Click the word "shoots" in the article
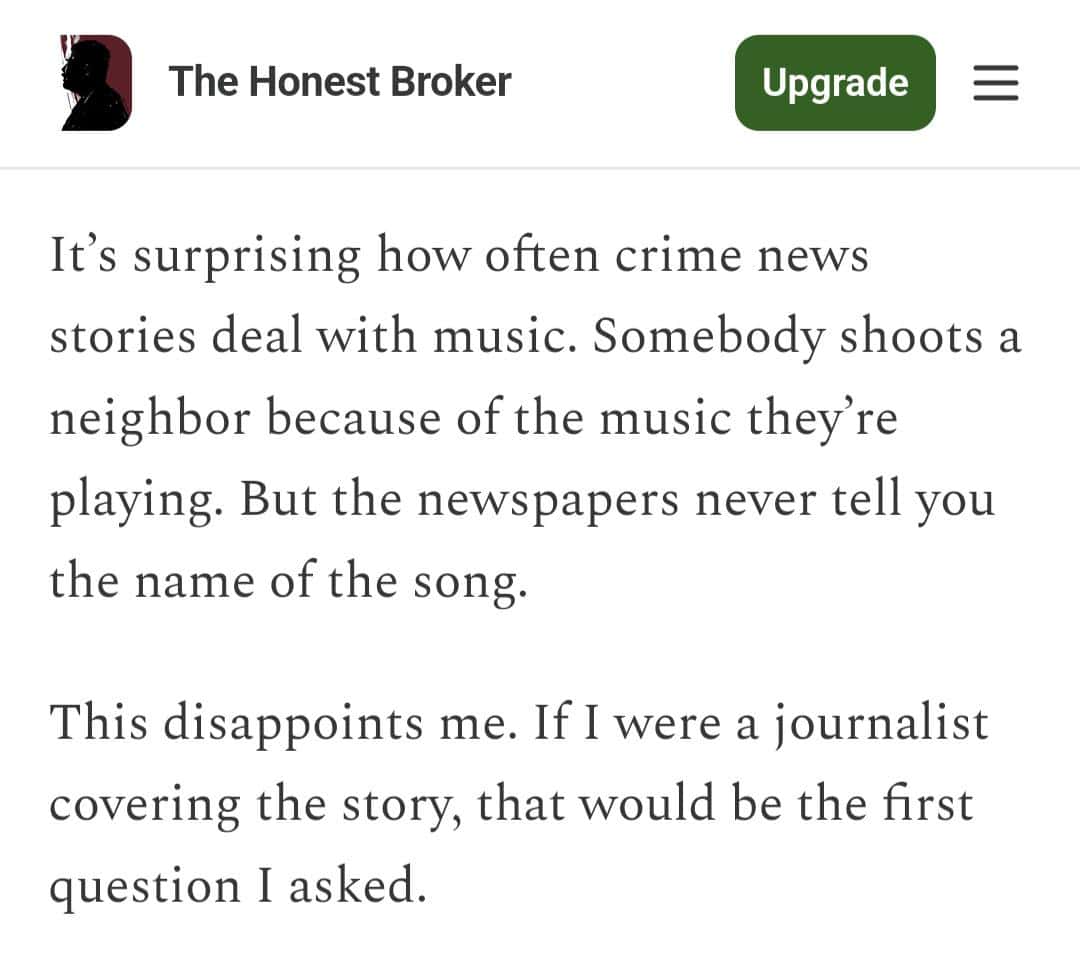The height and width of the screenshot is (960, 1080). pyautogui.click(x=911, y=337)
